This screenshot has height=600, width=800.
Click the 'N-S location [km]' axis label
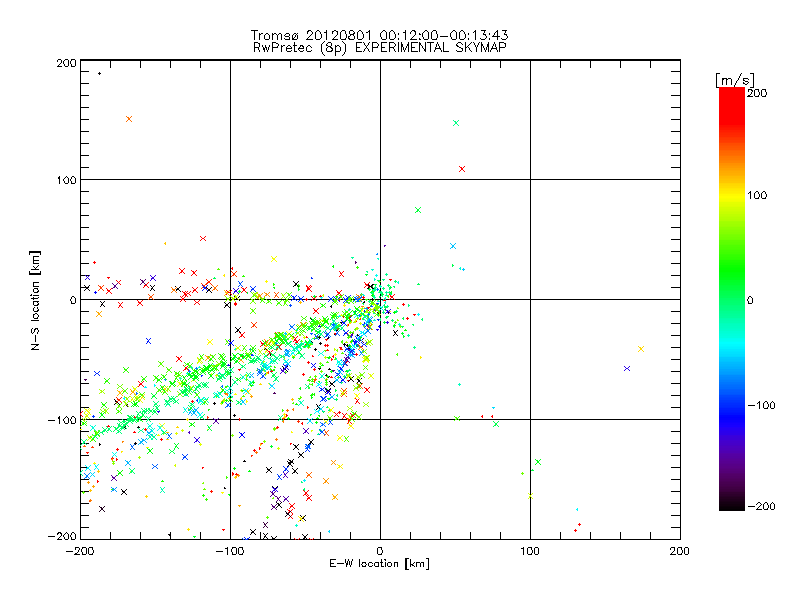[x=35, y=300]
